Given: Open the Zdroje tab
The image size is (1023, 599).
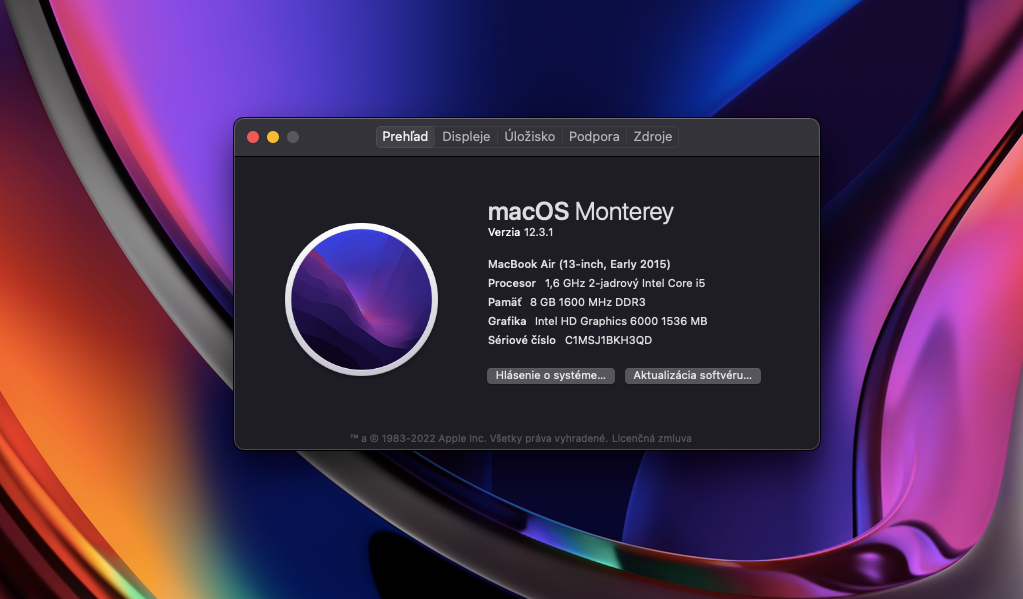Looking at the screenshot, I should (652, 136).
